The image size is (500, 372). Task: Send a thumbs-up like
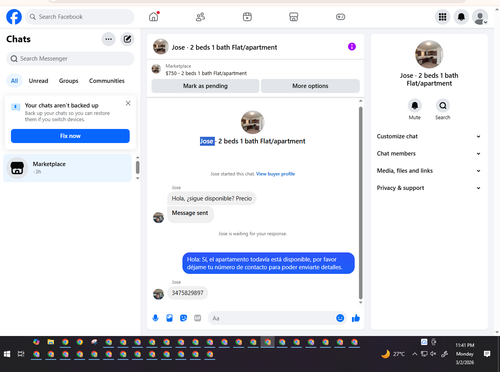[x=356, y=318]
